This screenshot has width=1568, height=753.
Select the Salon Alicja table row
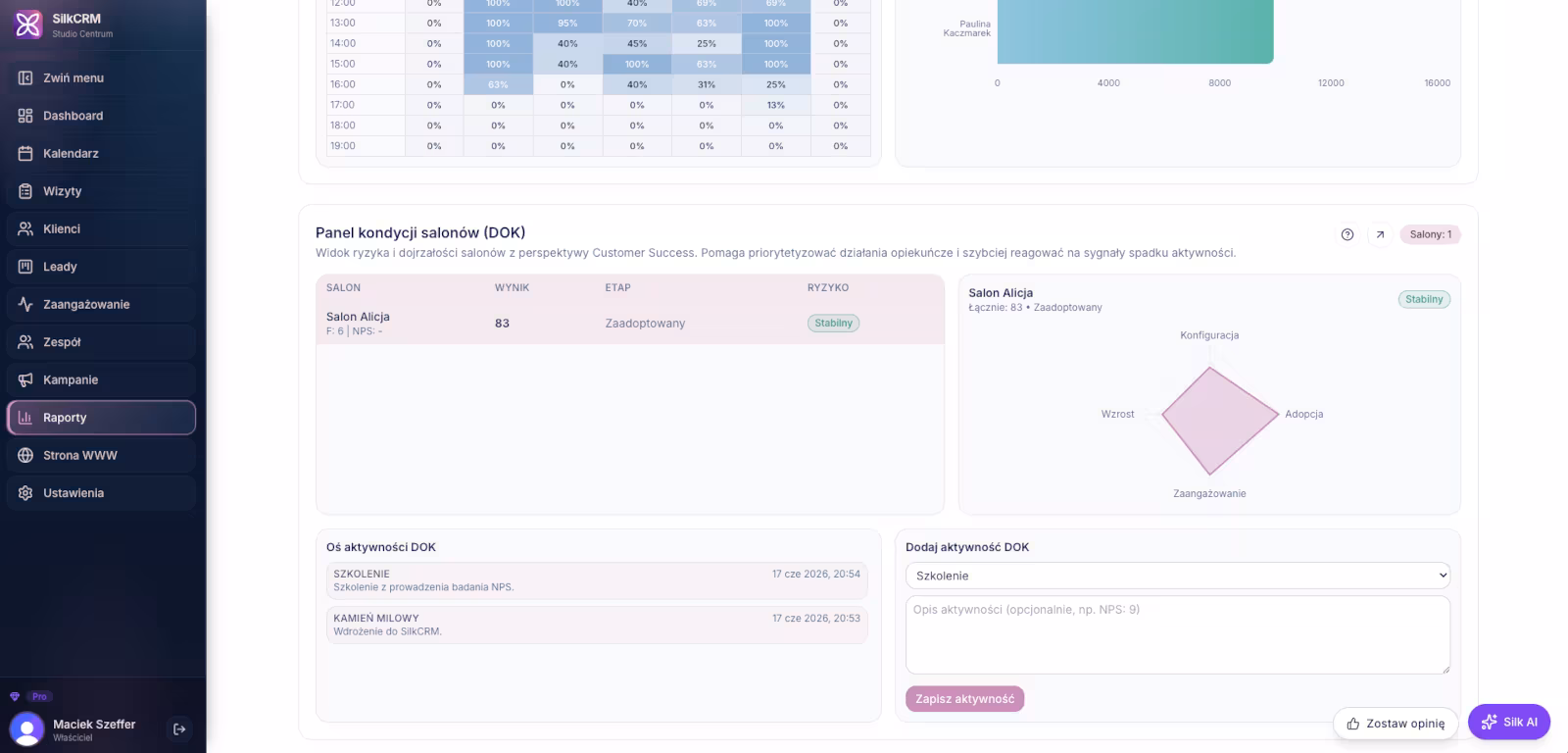point(630,323)
